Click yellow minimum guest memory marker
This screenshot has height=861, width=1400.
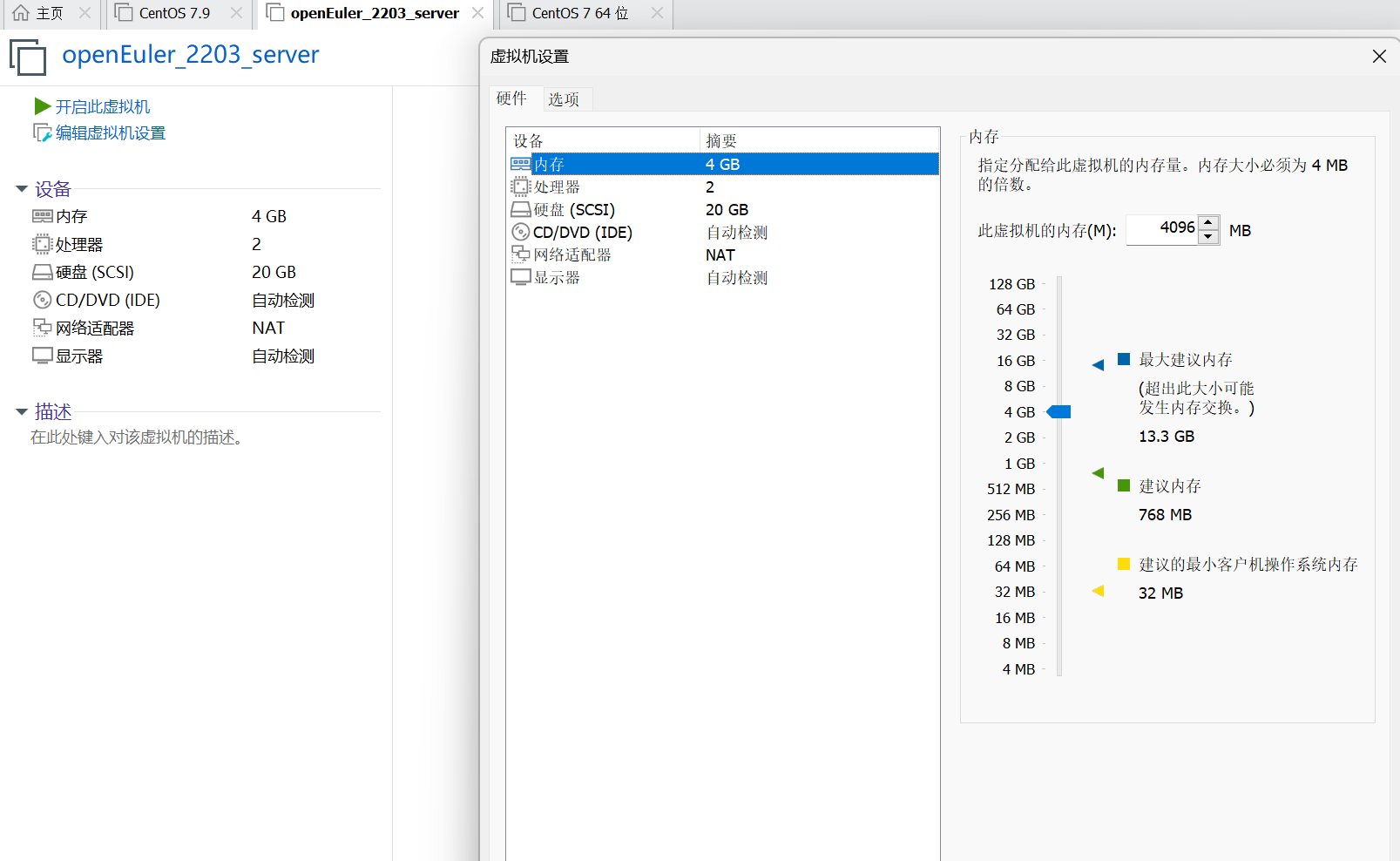(1098, 591)
